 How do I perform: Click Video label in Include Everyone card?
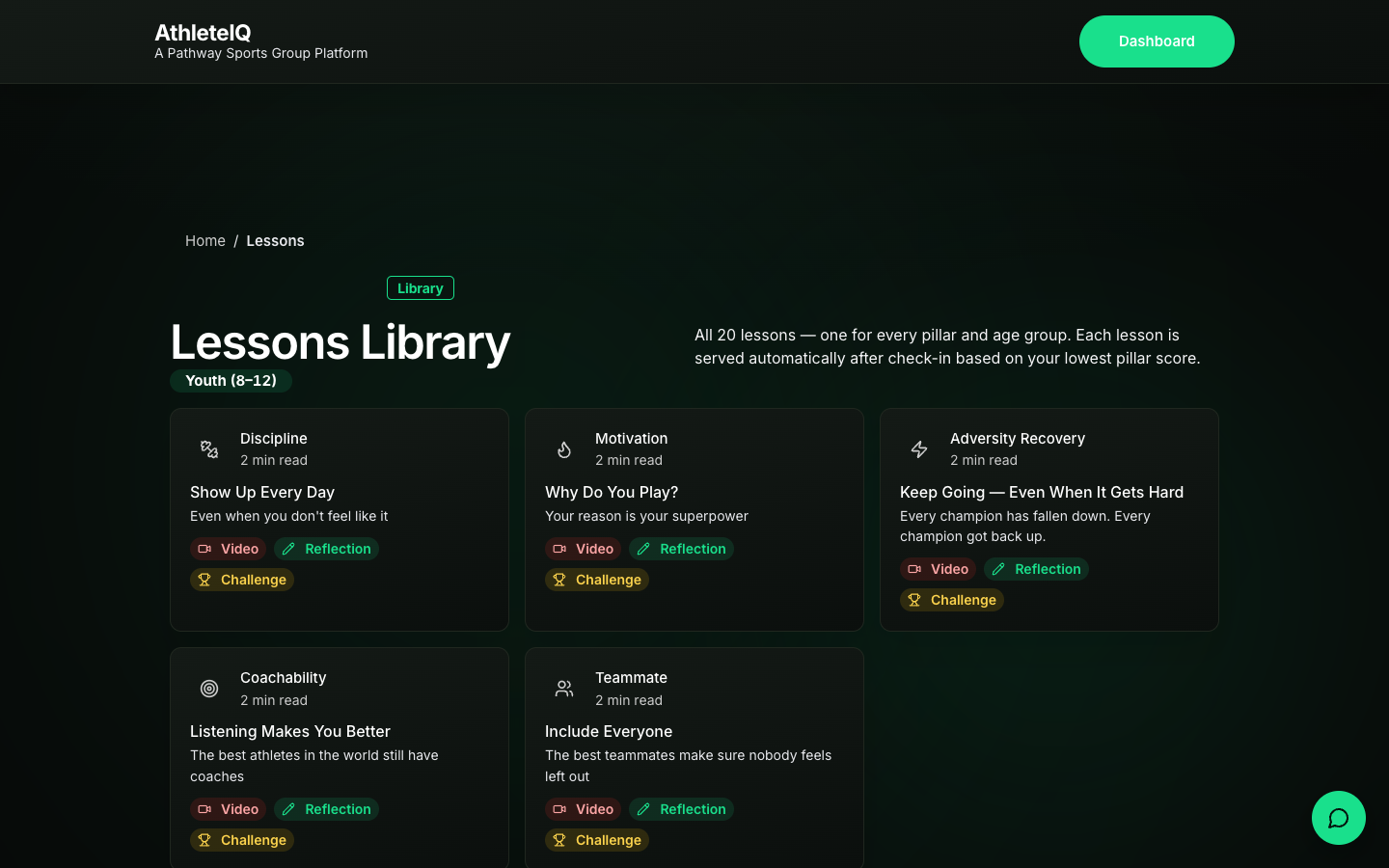[594, 809]
